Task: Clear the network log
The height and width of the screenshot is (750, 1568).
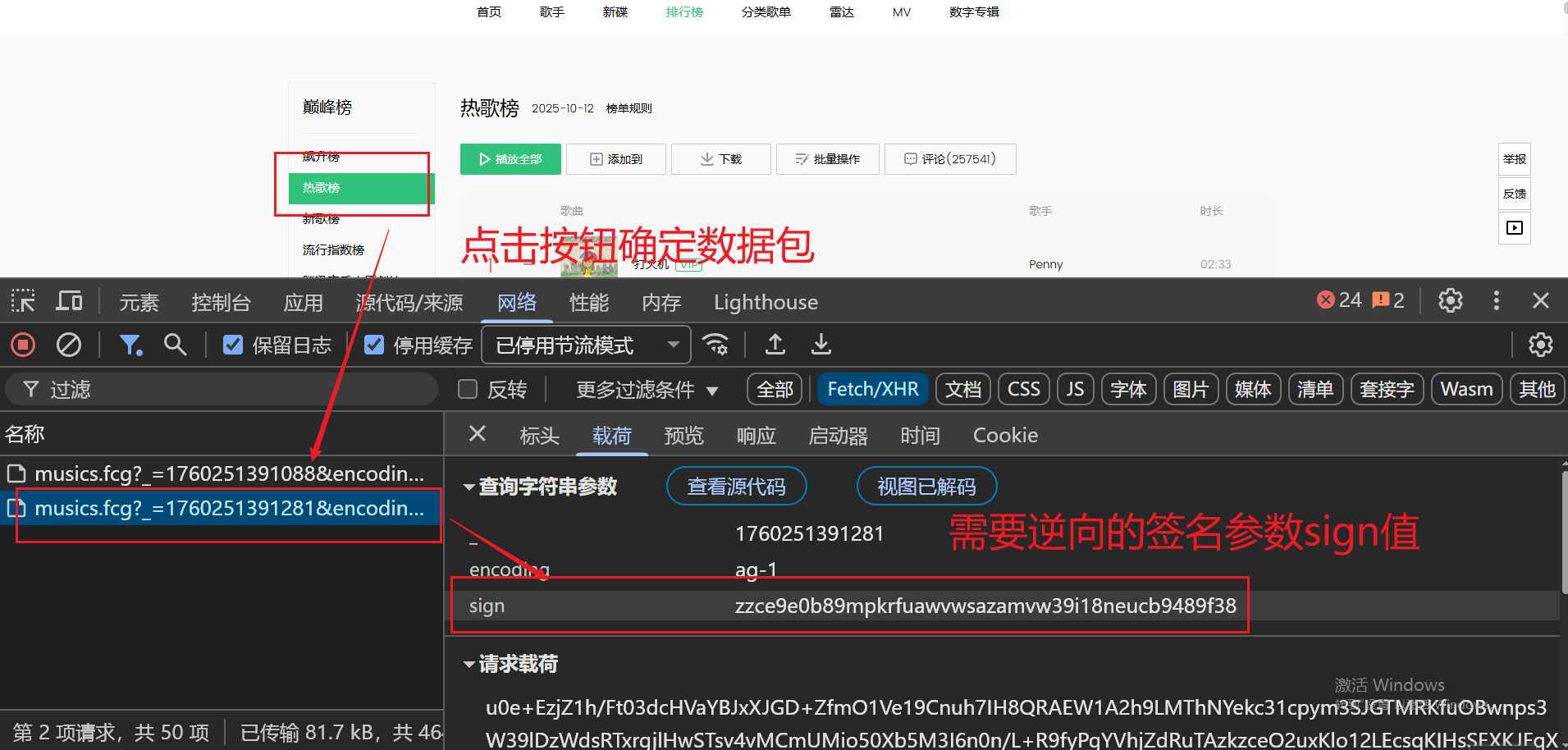Action: [69, 345]
